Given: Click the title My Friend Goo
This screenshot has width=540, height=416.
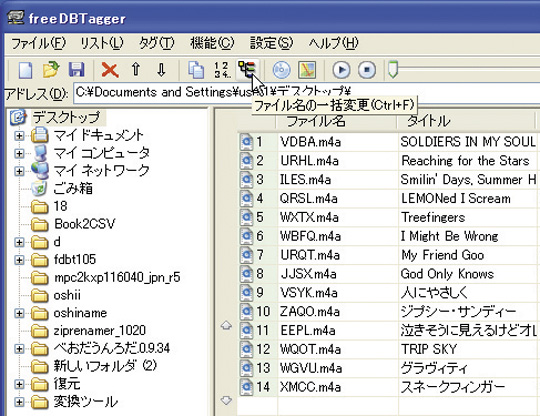Looking at the screenshot, I should [443, 255].
